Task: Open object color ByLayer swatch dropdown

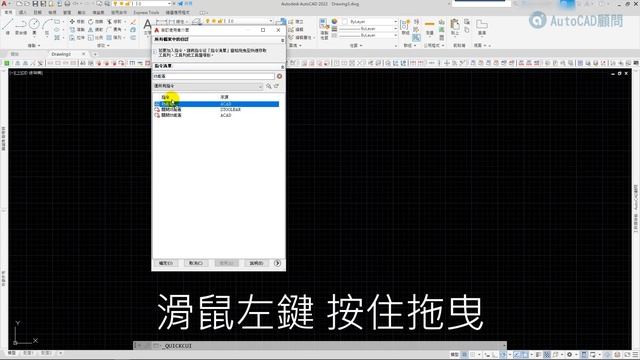Action: coord(370,21)
